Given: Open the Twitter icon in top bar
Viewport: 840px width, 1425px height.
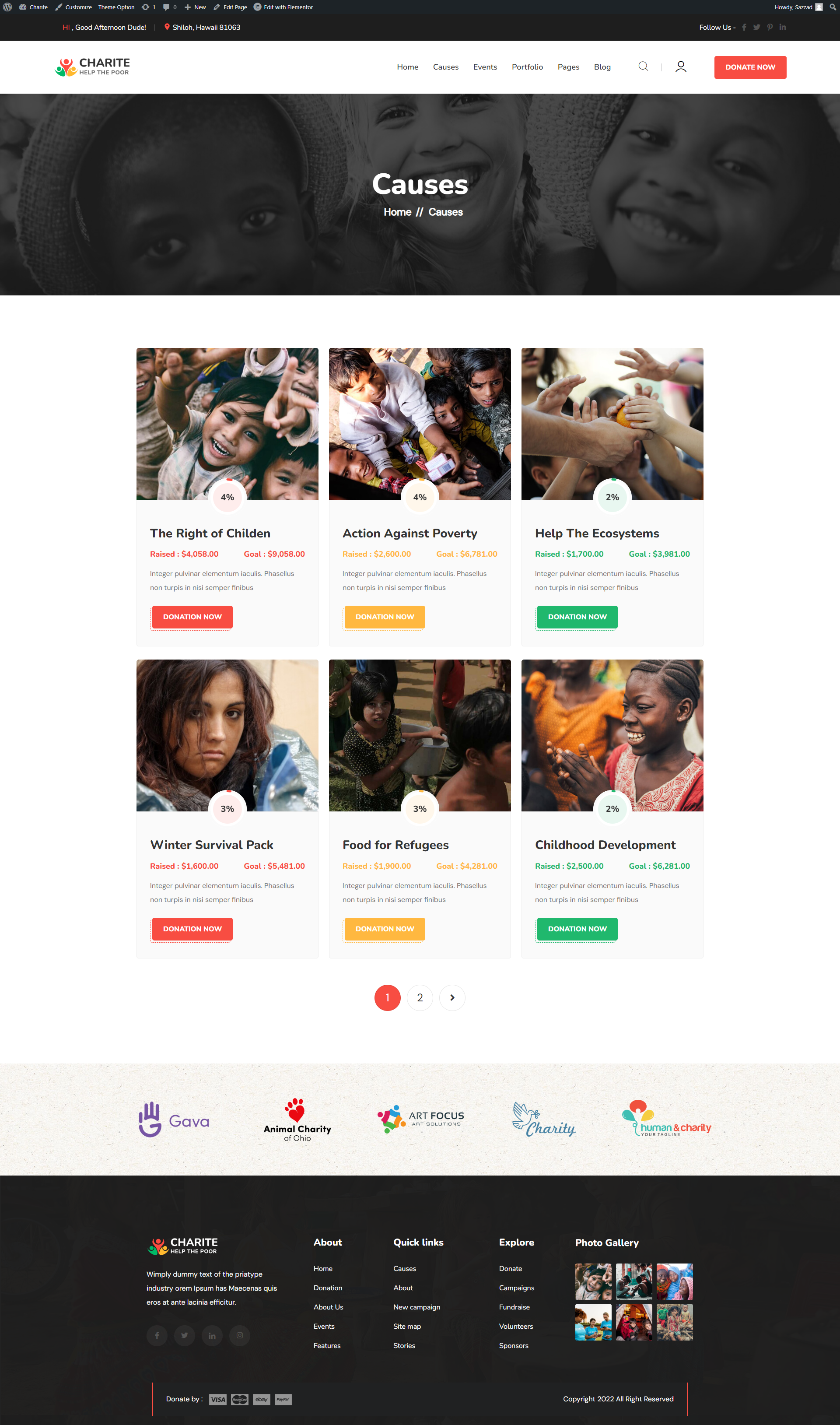Looking at the screenshot, I should pyautogui.click(x=757, y=27).
